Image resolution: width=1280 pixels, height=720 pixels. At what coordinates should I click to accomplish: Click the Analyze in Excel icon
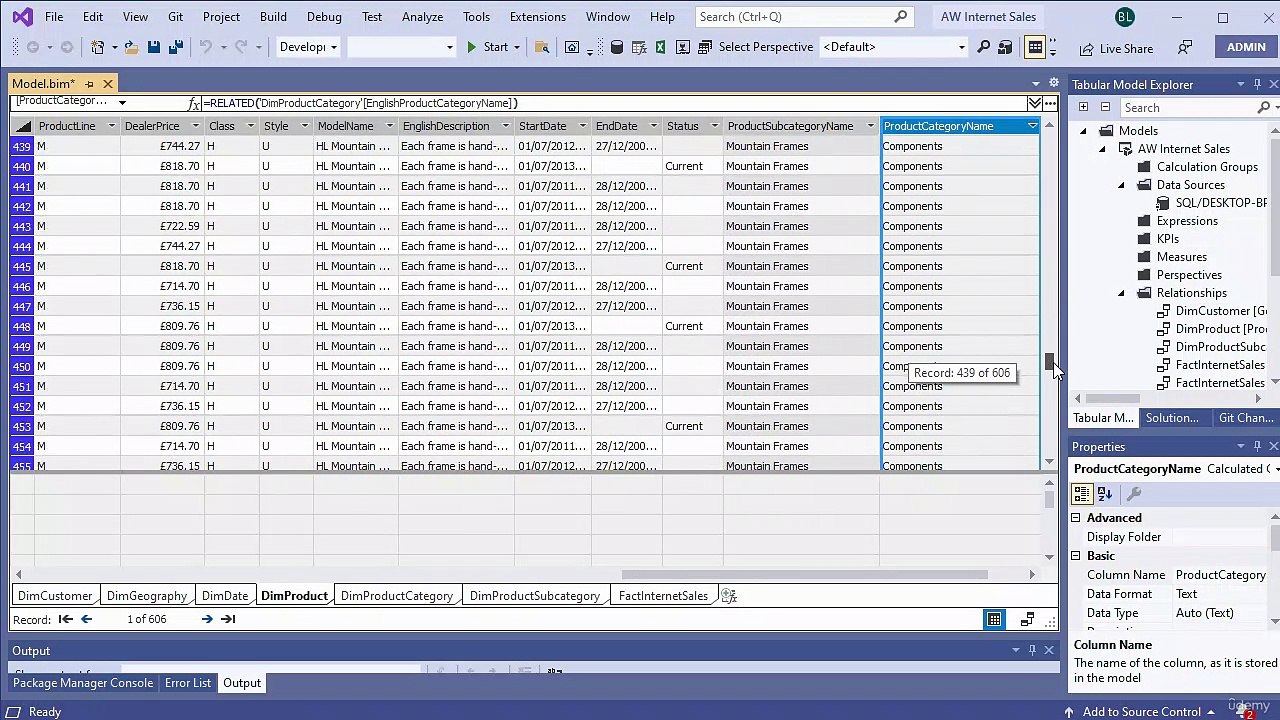(x=661, y=47)
